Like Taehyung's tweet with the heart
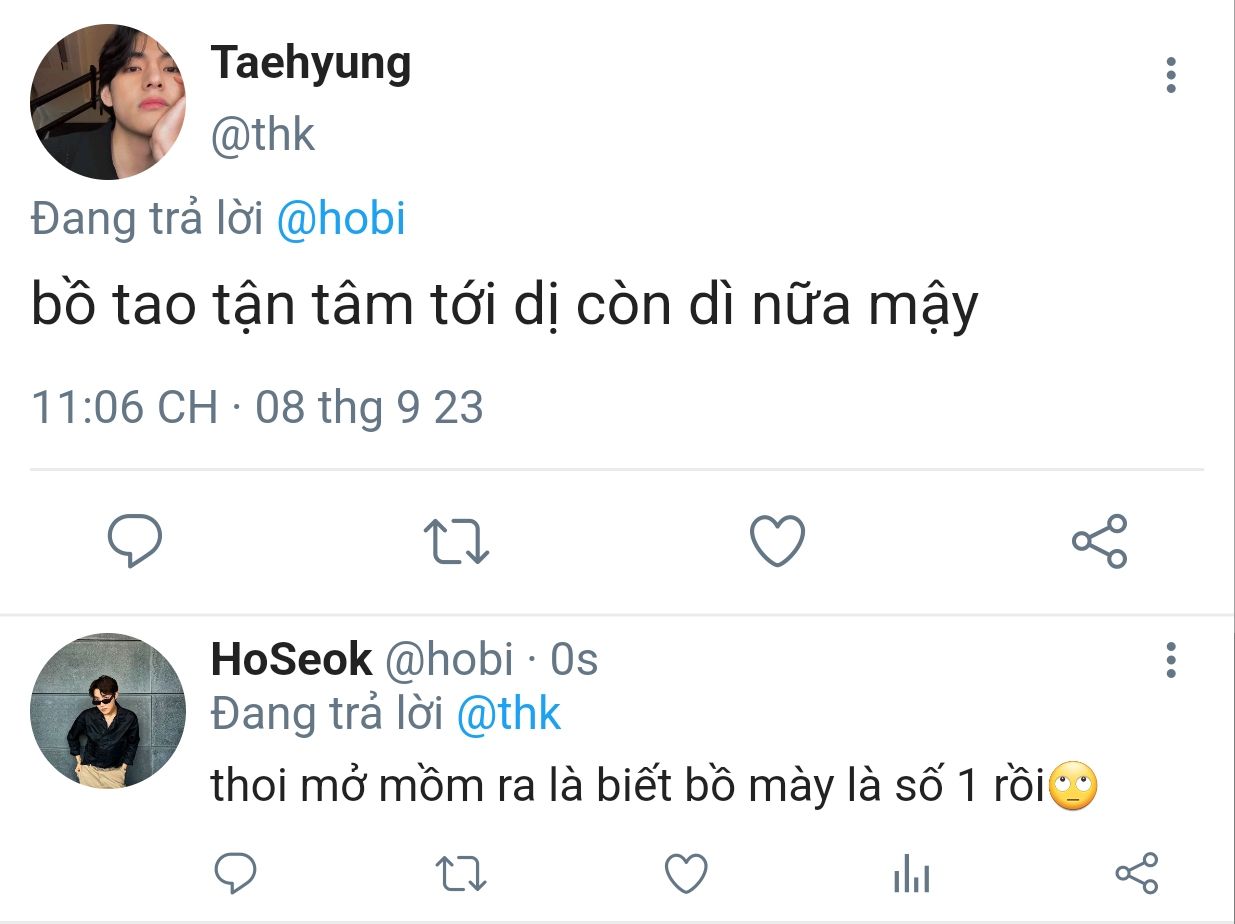1235x924 pixels. pos(777,541)
